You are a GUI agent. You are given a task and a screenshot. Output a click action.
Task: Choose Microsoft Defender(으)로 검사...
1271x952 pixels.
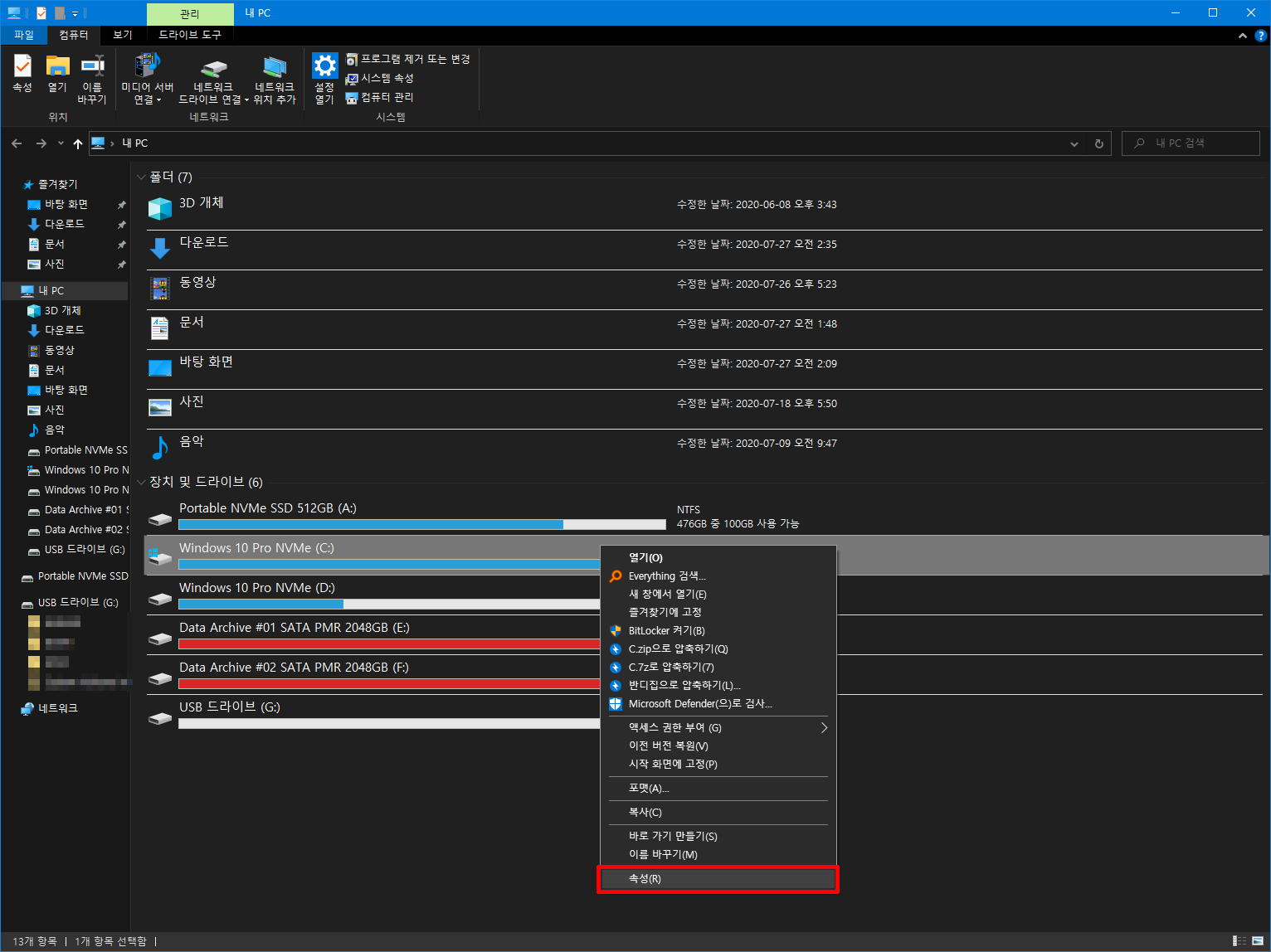[718, 703]
